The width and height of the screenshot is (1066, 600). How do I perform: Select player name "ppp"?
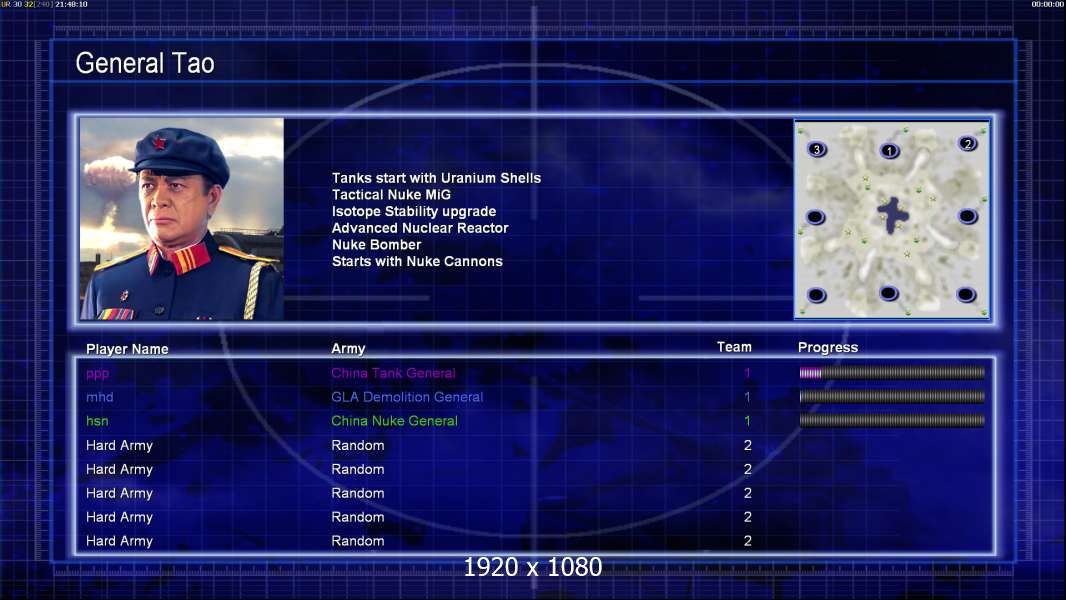pyautogui.click(x=97, y=374)
